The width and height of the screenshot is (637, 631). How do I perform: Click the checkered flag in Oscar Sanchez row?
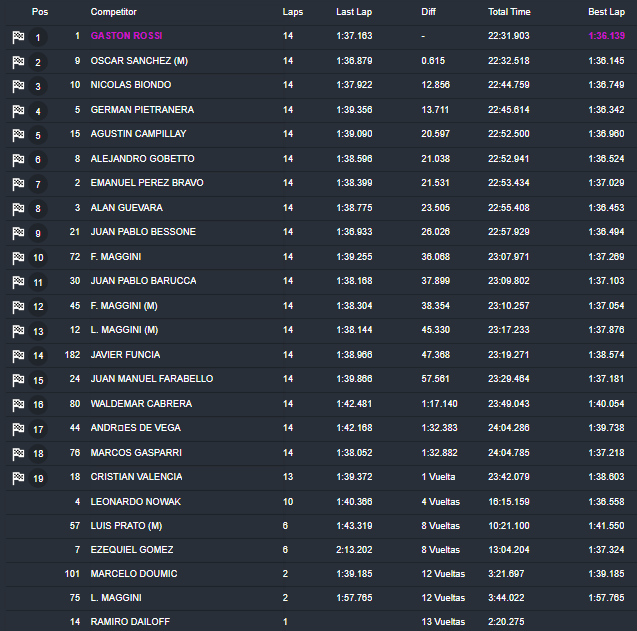click(18, 62)
